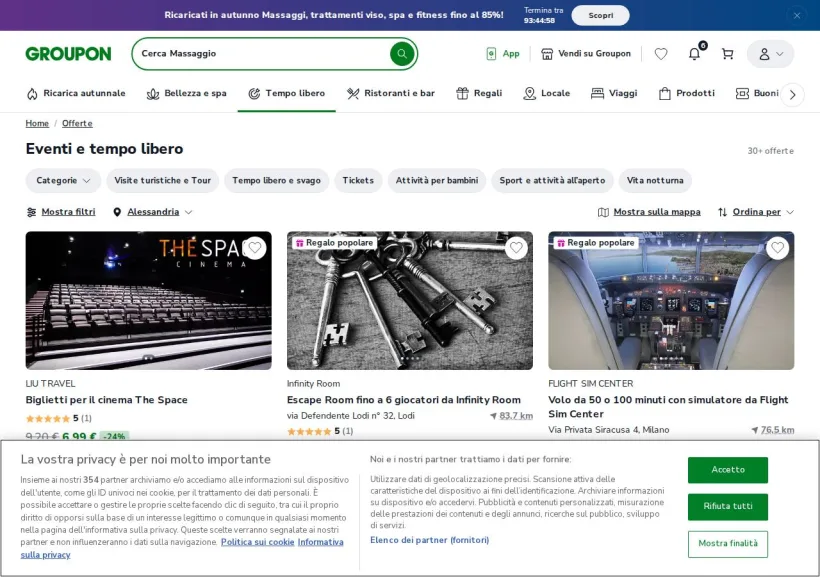Screen dimensions: 820x577
Task: Open the wishlist heart icon in header
Action: click(661, 54)
